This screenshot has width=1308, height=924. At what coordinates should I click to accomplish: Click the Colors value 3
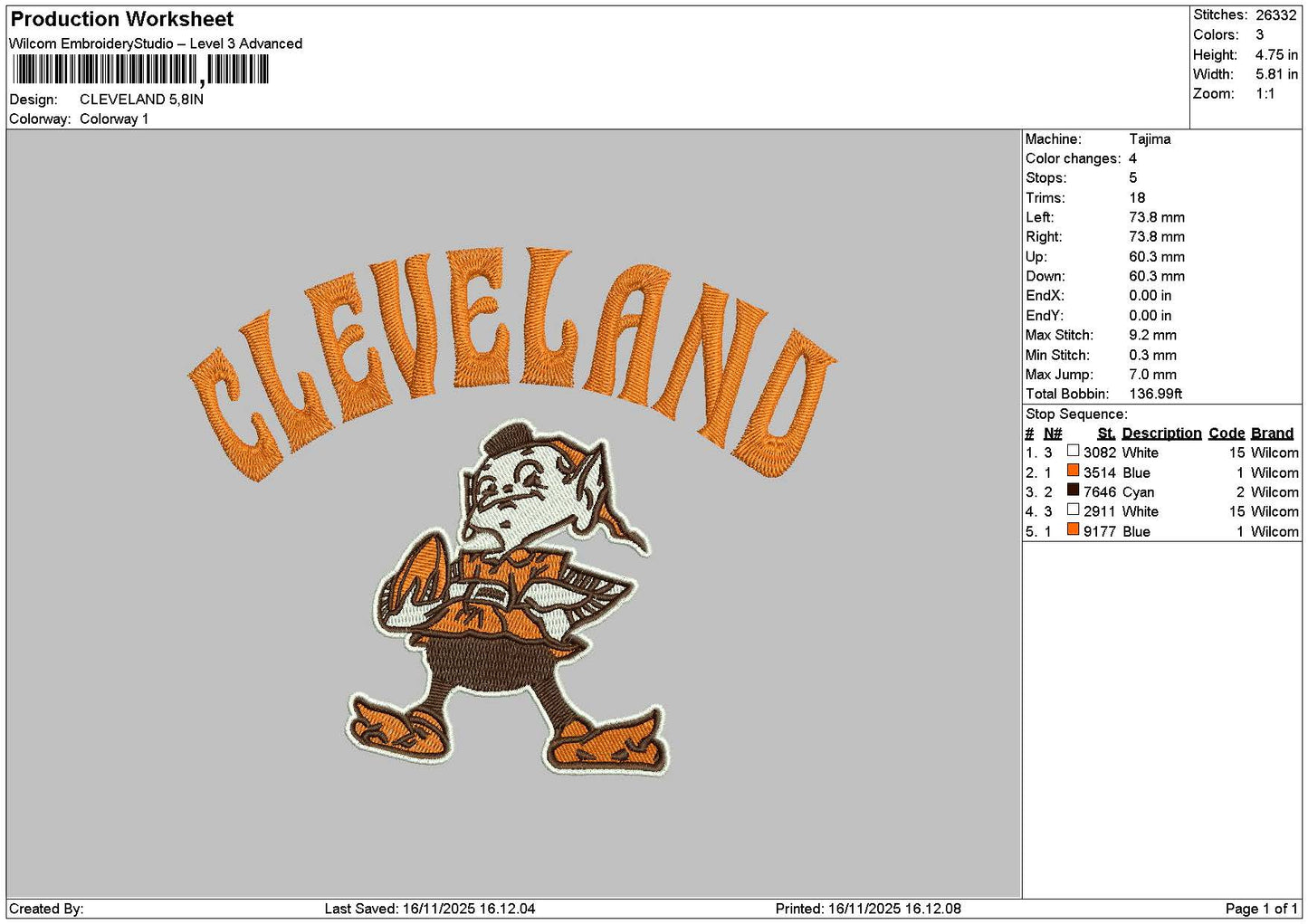1259,34
